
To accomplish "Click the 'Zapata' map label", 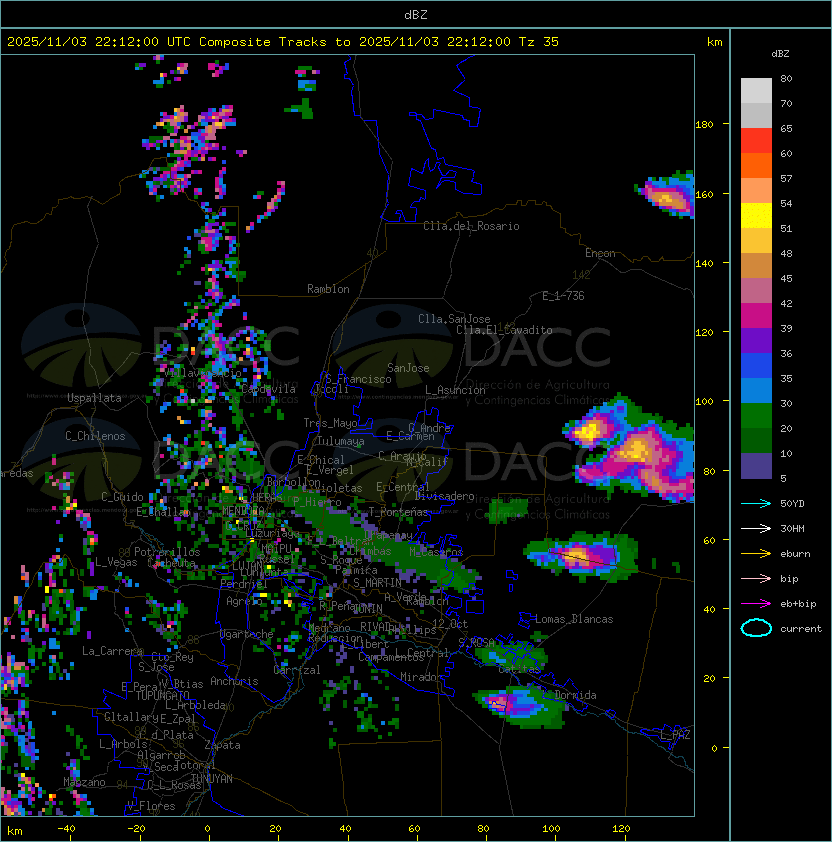I will click(222, 745).
